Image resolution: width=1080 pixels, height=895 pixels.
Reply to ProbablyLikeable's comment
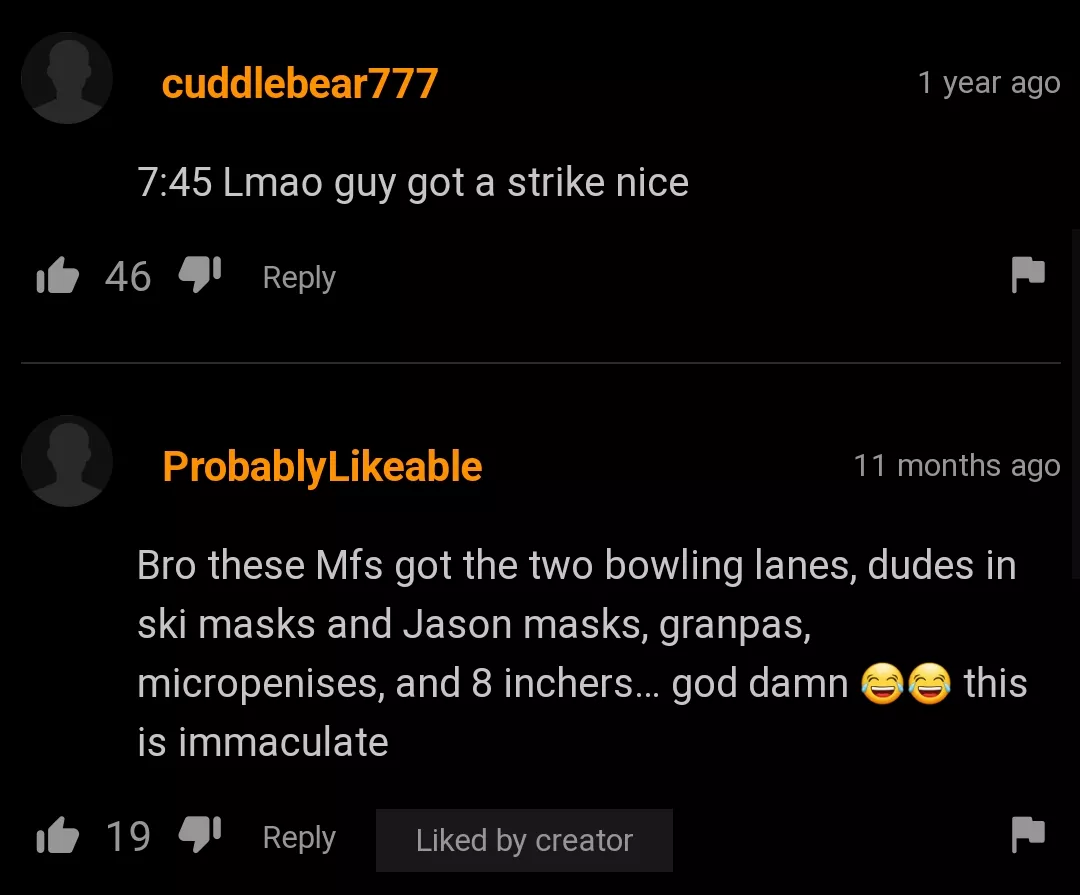(299, 838)
